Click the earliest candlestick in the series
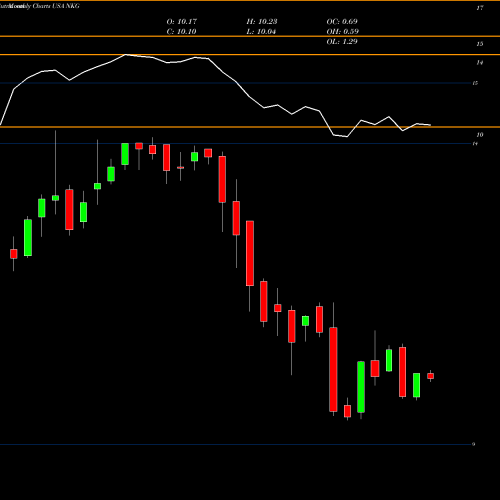Screen dimensions: 500x500 tap(14, 254)
